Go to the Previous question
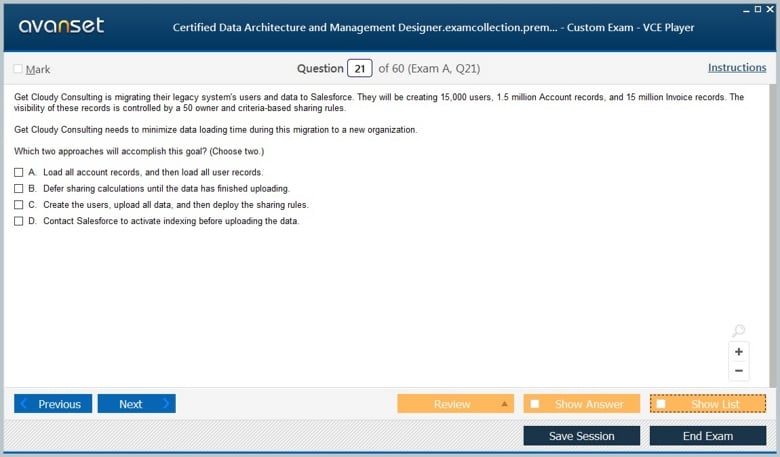This screenshot has height=457, width=780. [53, 404]
